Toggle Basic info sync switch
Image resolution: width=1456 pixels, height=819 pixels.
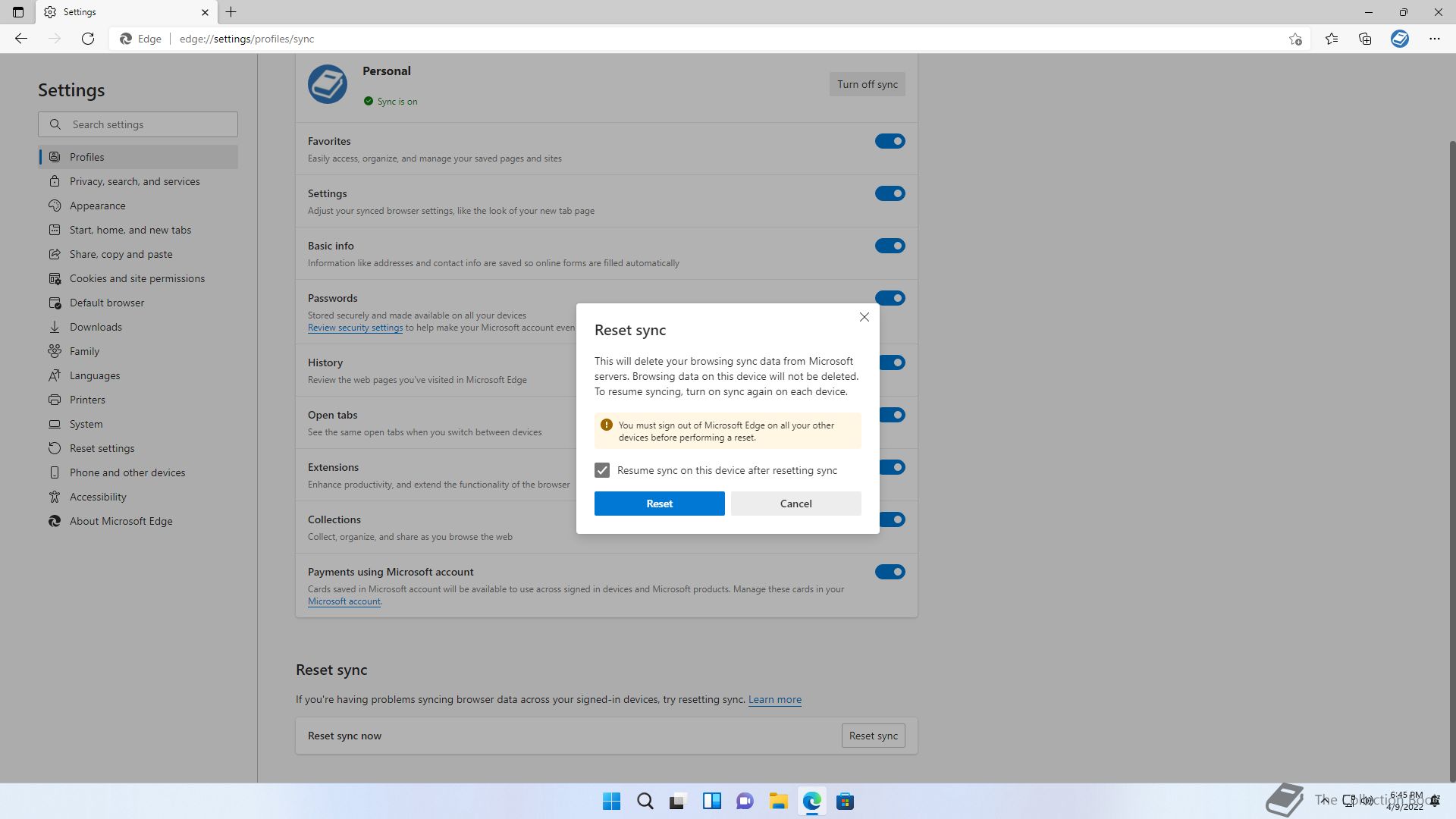(x=890, y=246)
